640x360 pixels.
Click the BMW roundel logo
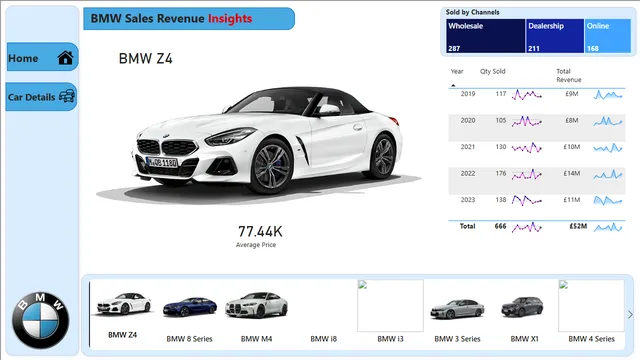40,320
